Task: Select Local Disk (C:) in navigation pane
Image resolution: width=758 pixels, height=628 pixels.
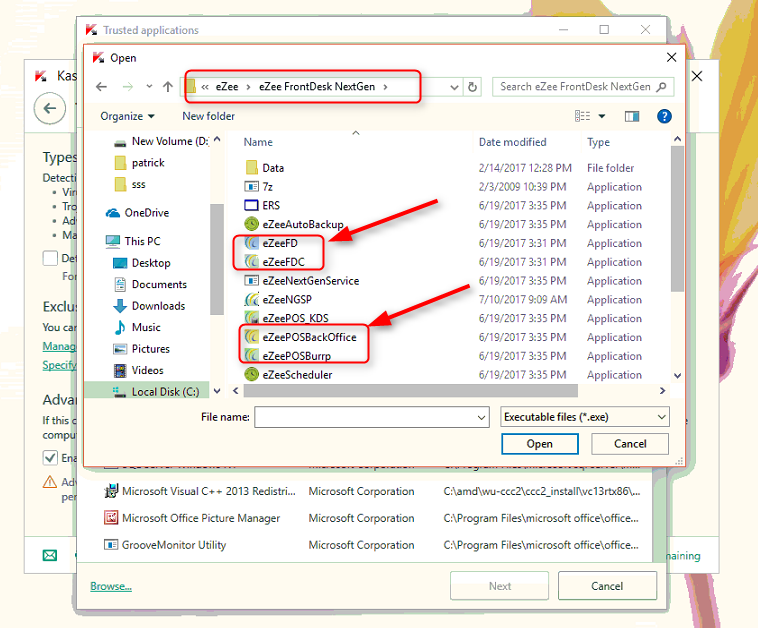Action: (x=147, y=392)
